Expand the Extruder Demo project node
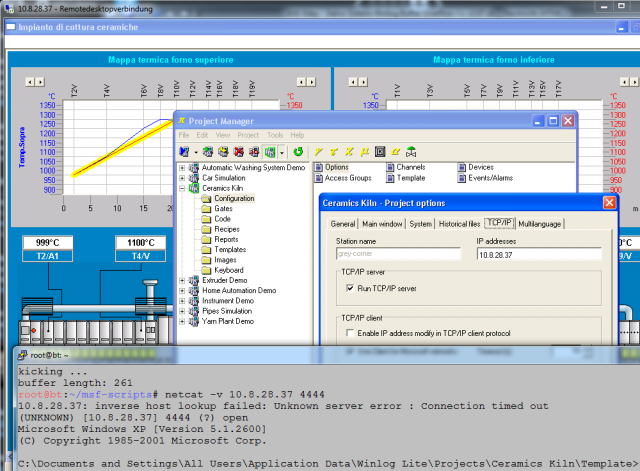This screenshot has width=640, height=471. [182, 280]
